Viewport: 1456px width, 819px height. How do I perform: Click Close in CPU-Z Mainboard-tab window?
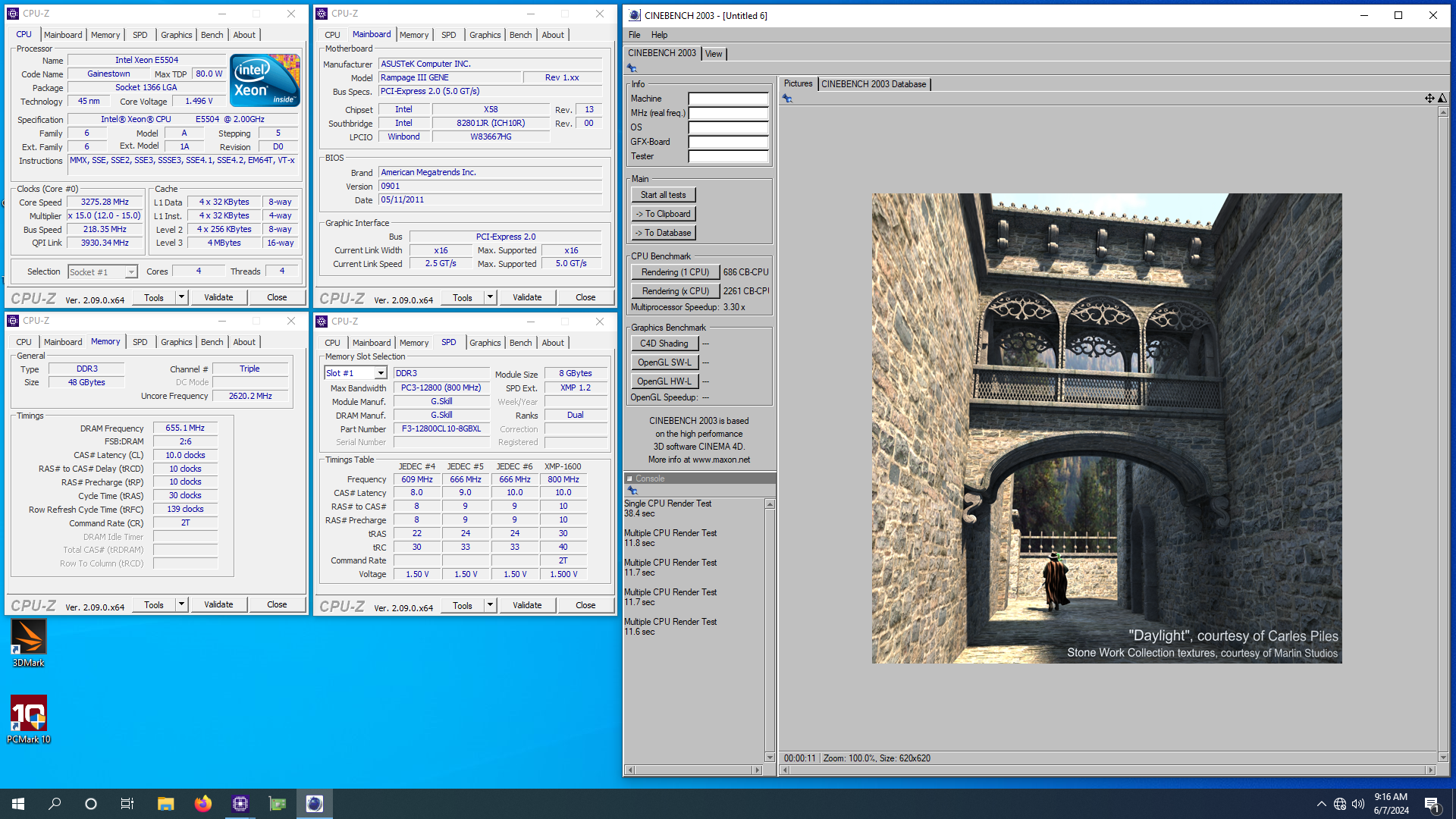click(x=585, y=297)
